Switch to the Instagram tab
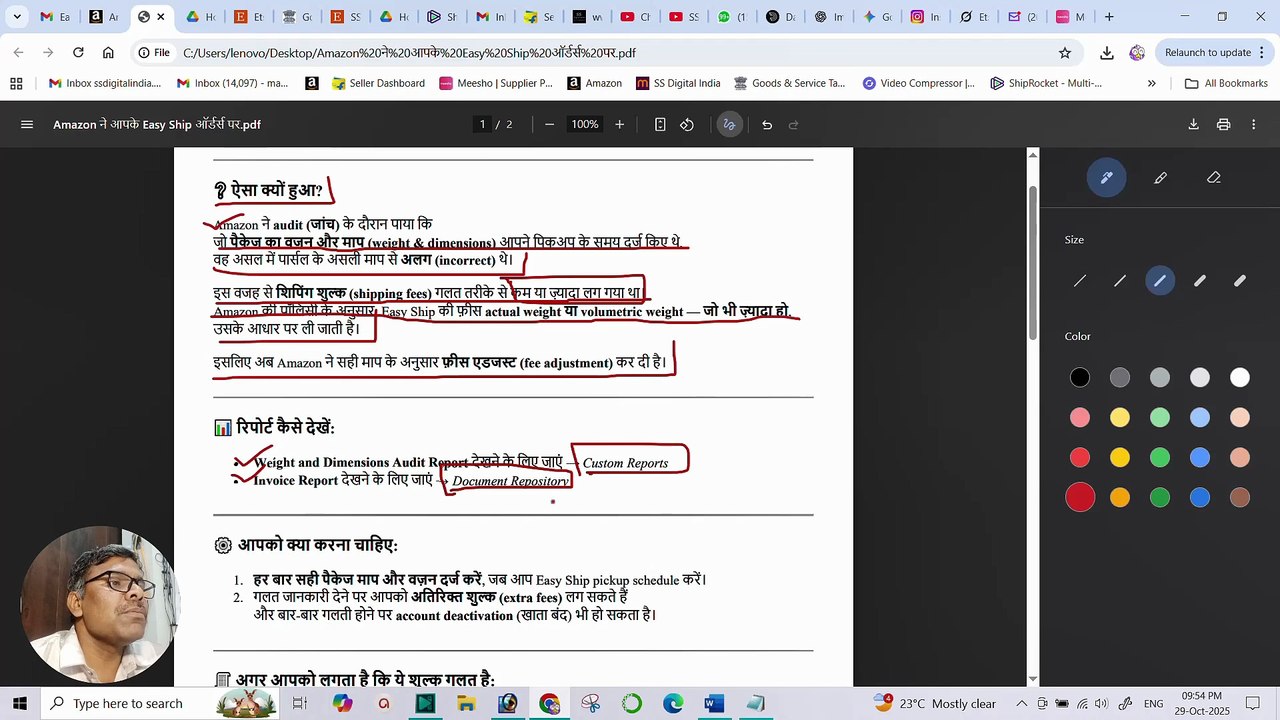This screenshot has height=720, width=1280. click(926, 17)
